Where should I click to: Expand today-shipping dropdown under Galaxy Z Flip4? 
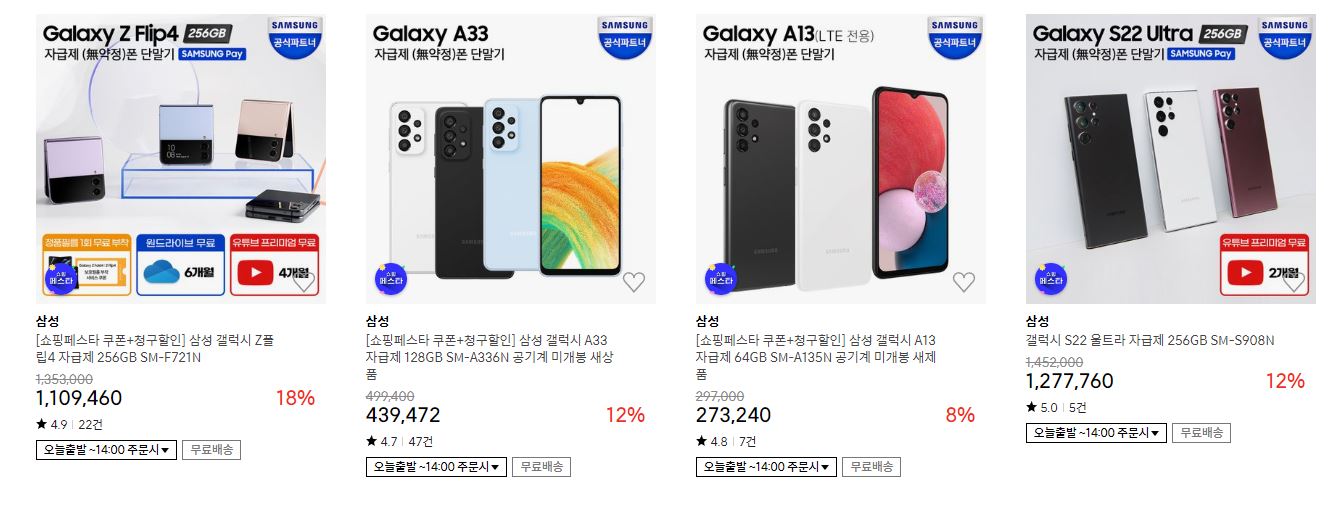(x=106, y=450)
